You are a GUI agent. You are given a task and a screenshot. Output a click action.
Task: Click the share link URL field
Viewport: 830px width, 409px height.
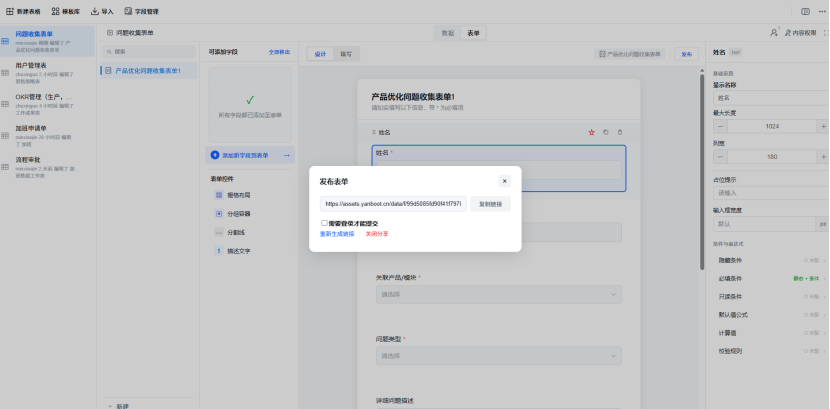coord(393,204)
